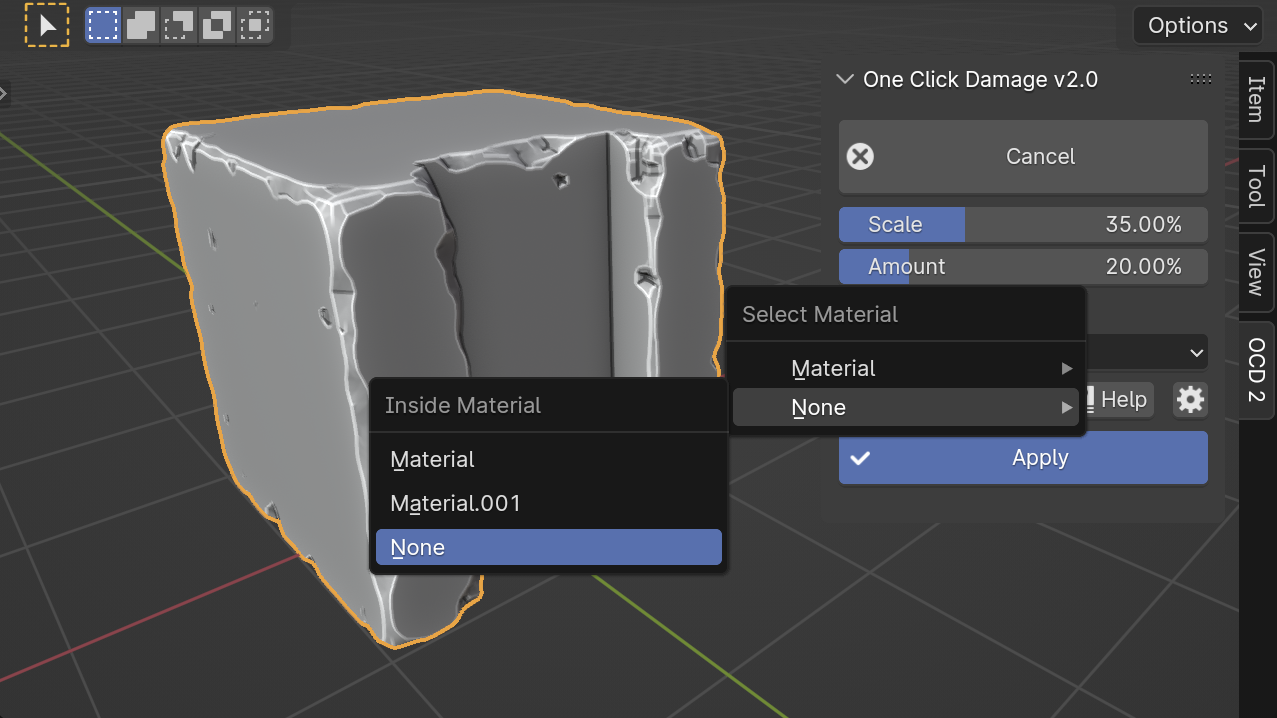Click the Cancel button

click(x=1023, y=157)
